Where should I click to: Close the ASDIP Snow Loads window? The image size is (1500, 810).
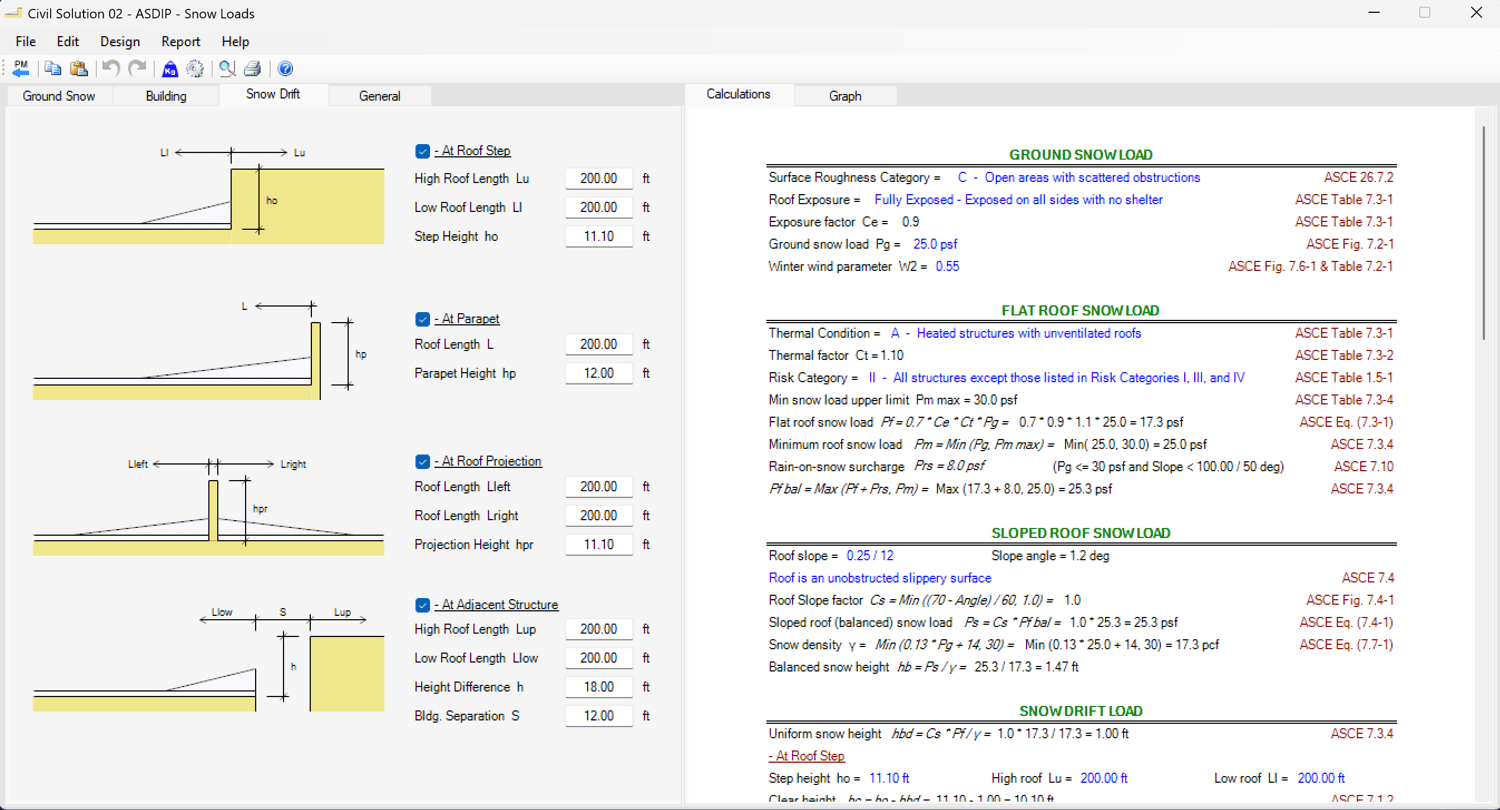click(1476, 13)
